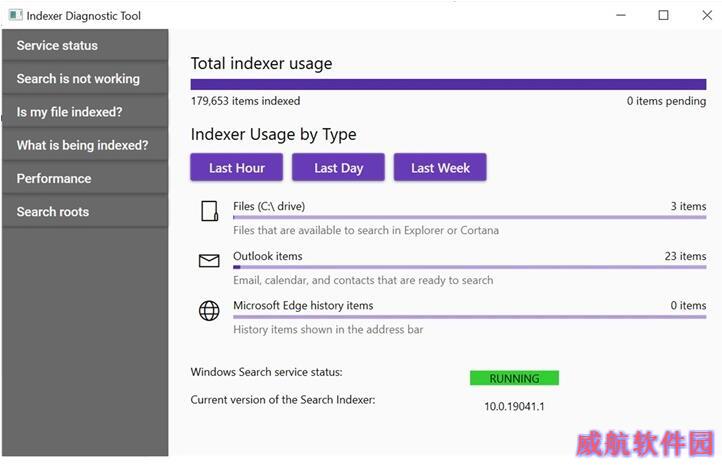Show indexer usage for Last Hour
Image resolution: width=722 pixels, height=467 pixels.
coord(237,167)
